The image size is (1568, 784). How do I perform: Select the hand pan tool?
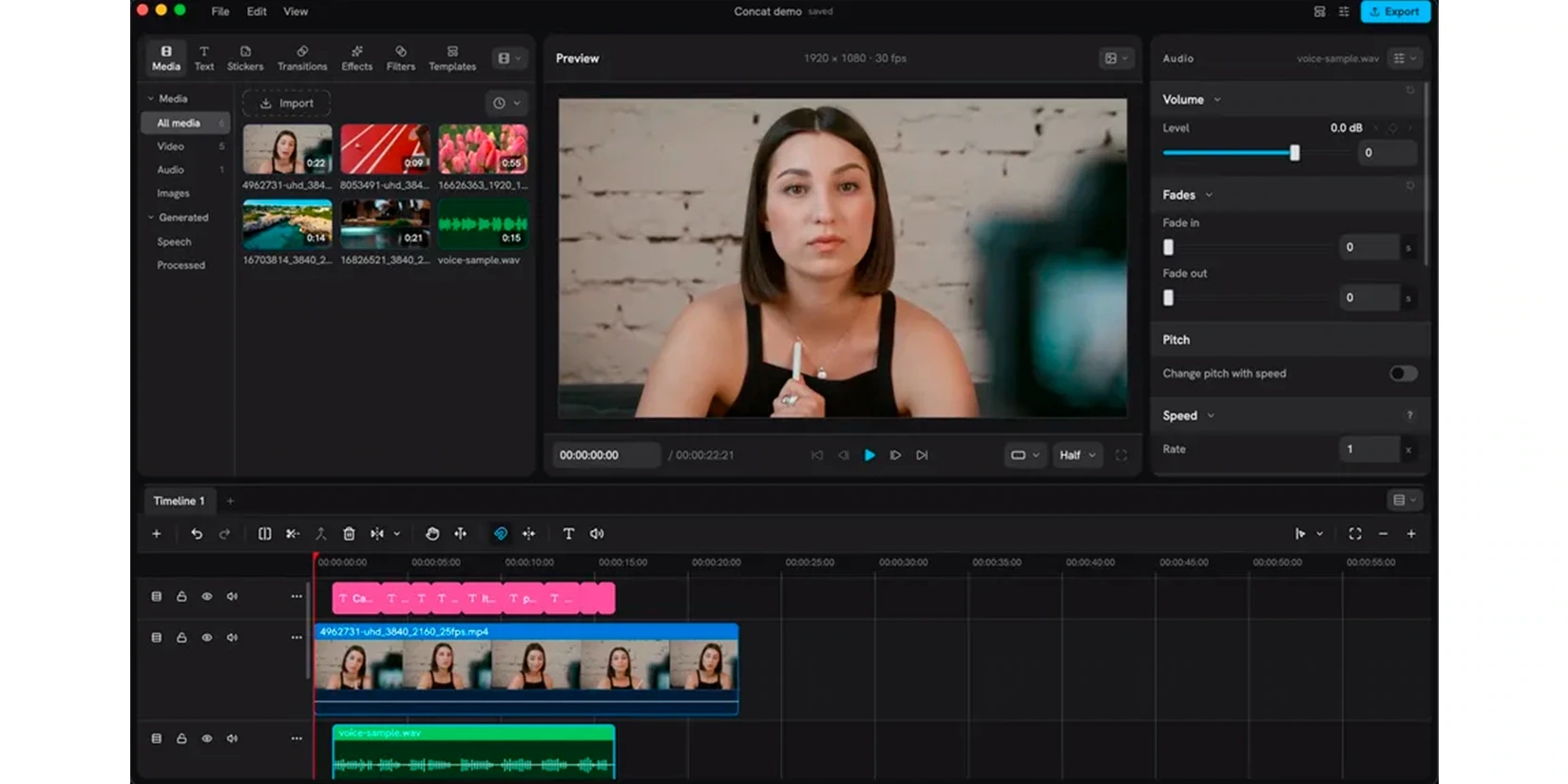[x=432, y=534]
